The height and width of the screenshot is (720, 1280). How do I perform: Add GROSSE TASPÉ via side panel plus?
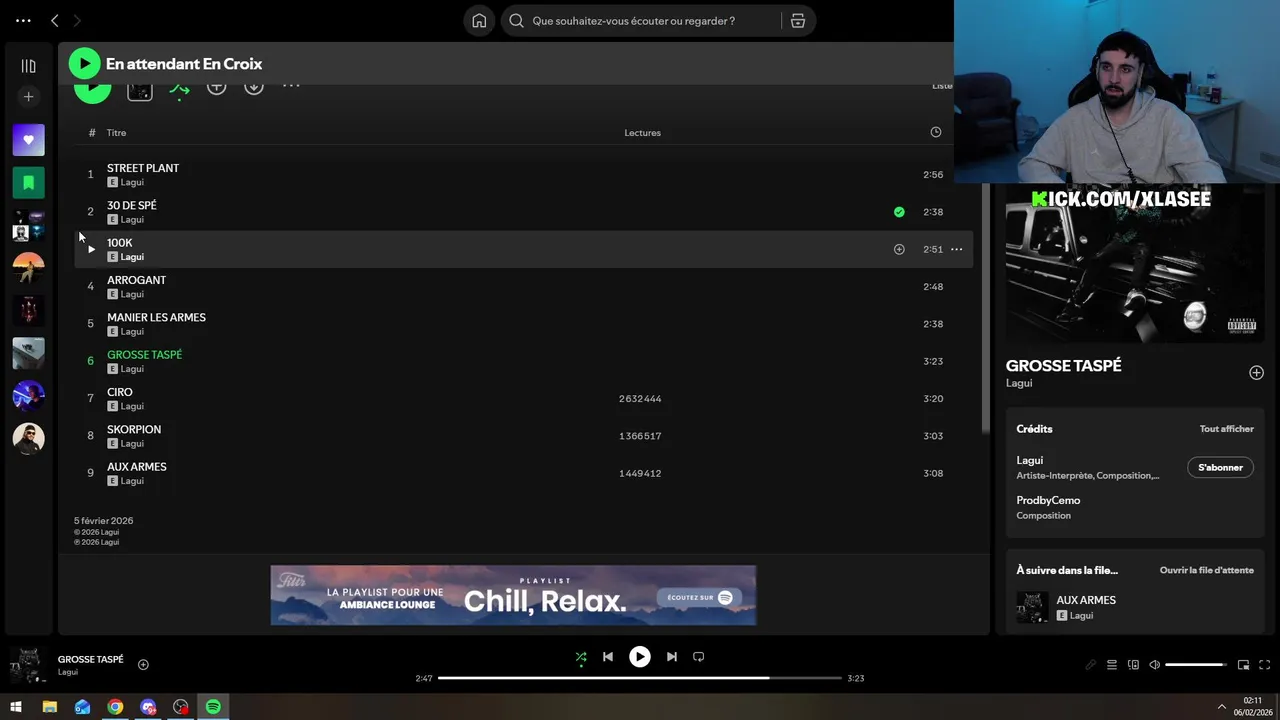[1256, 373]
